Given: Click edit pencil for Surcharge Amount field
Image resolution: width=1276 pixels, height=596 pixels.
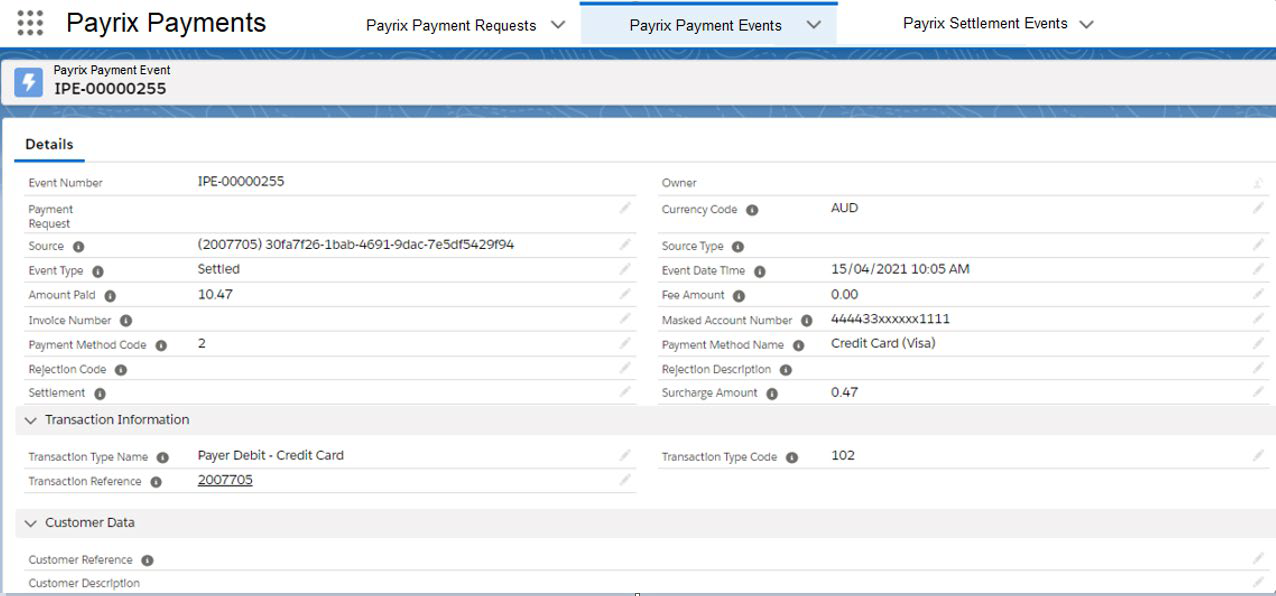Looking at the screenshot, I should 1258,392.
